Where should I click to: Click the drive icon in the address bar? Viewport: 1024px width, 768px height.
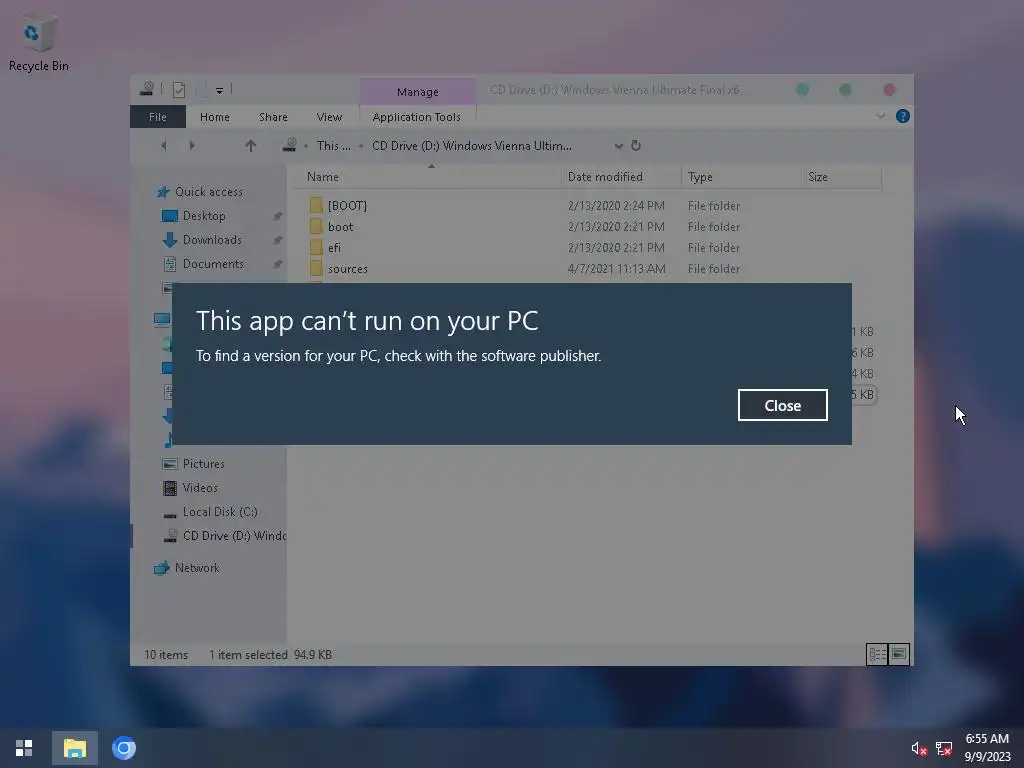coord(290,145)
